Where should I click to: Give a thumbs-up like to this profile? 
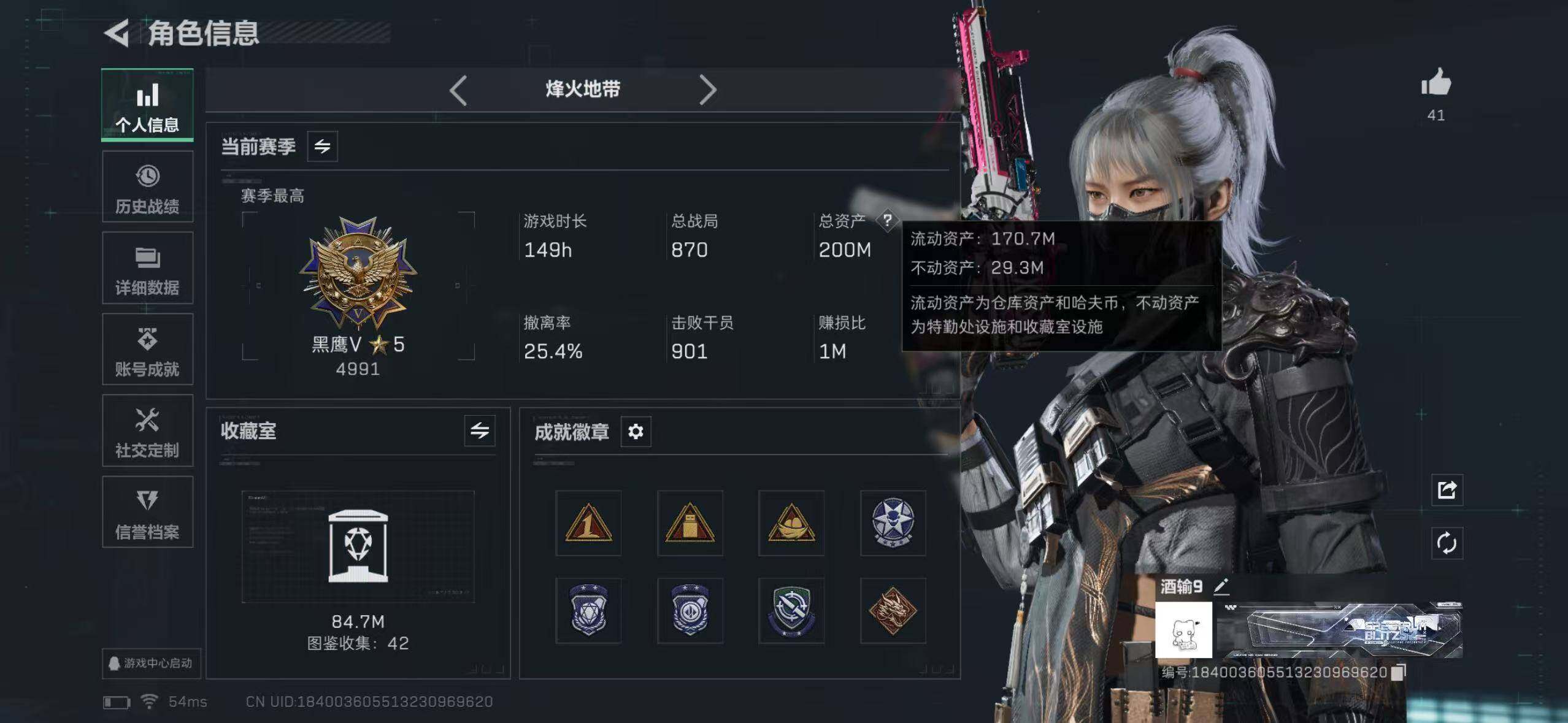pyautogui.click(x=1436, y=82)
